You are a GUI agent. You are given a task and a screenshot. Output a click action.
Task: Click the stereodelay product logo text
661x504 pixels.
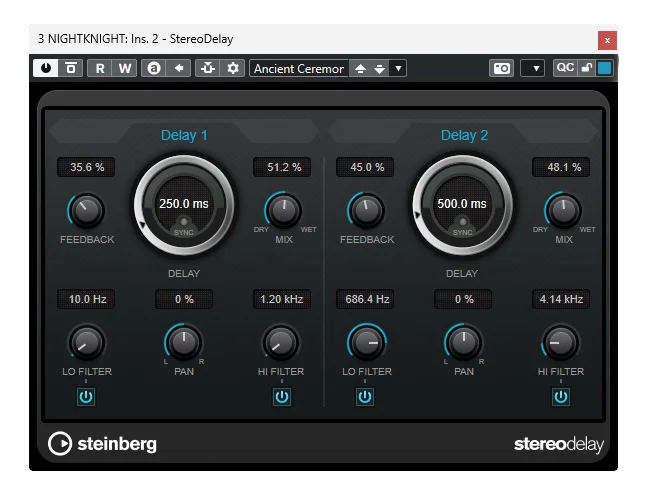[559, 445]
